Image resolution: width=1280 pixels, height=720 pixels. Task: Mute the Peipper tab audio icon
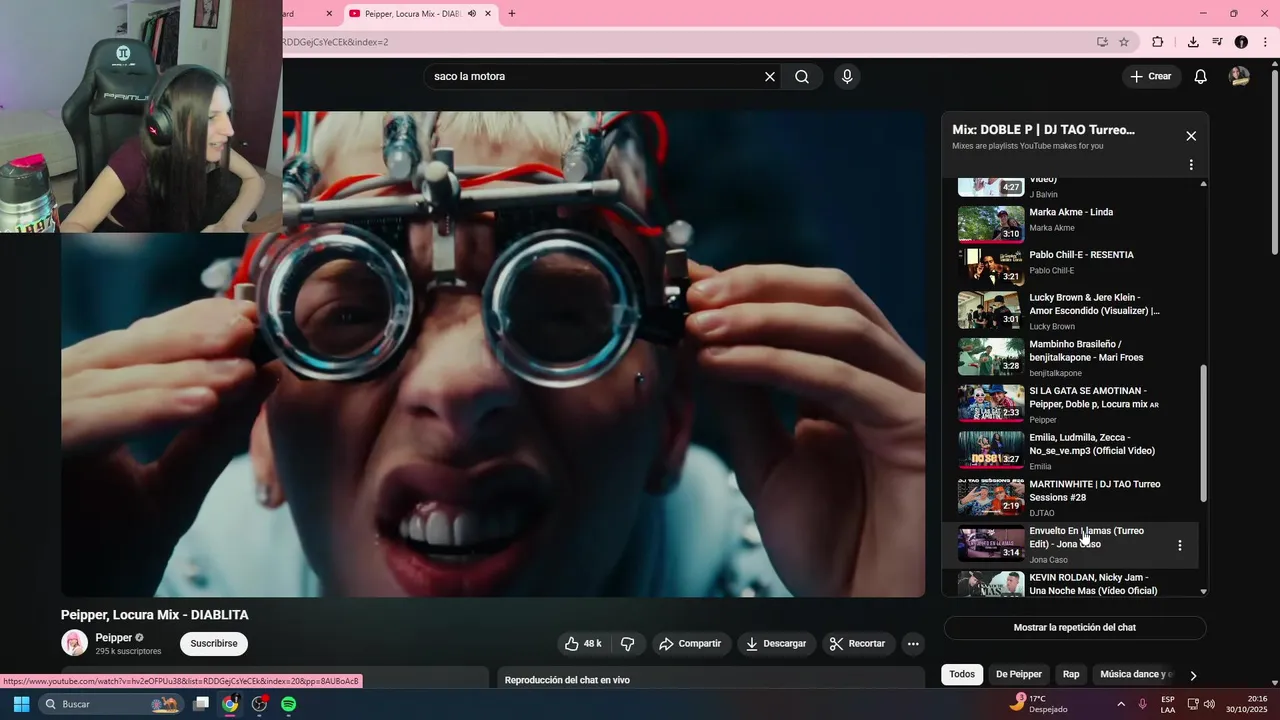click(472, 14)
